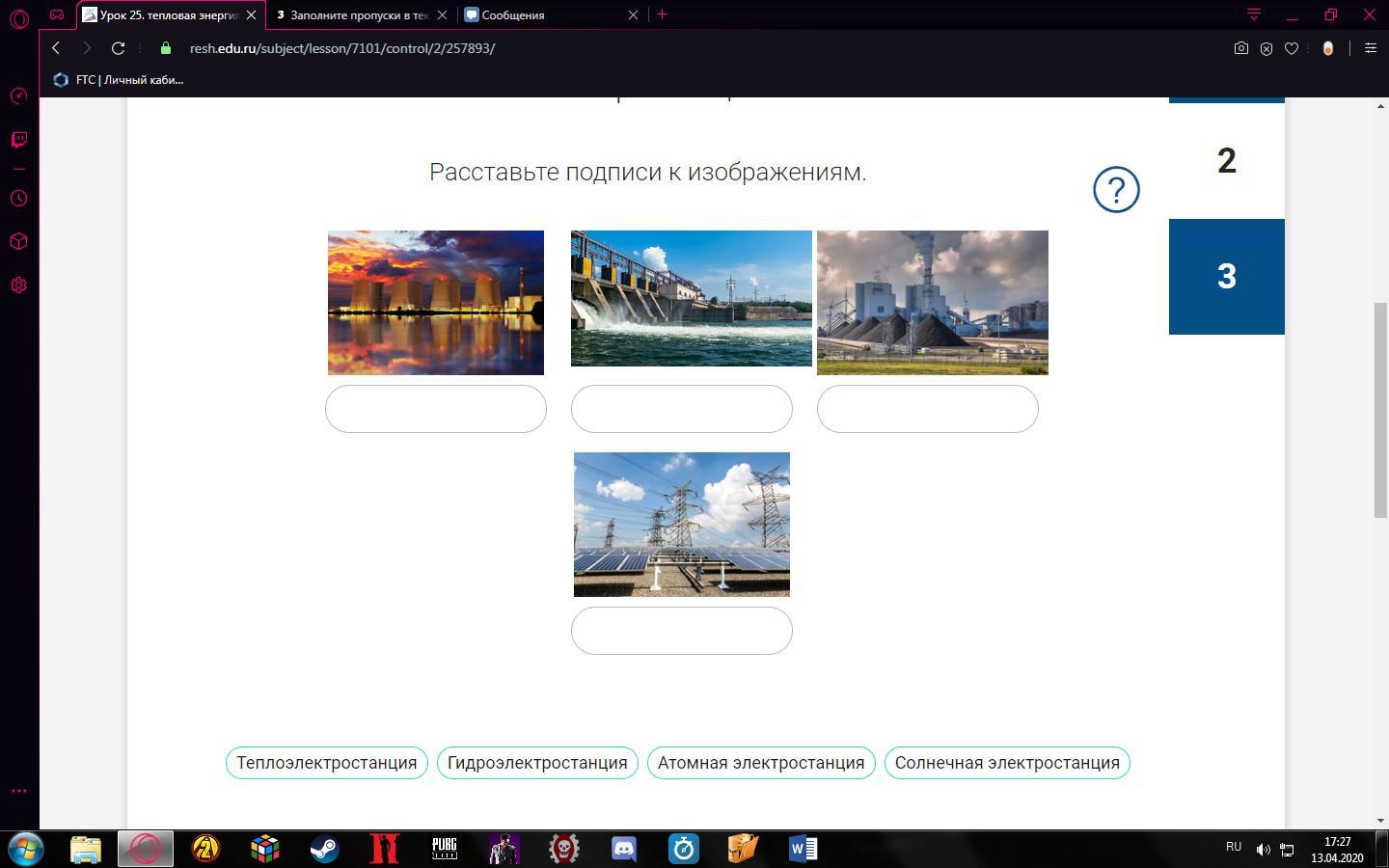Open the tab search menu icon
Screen dimensions: 1389x868
(x=1254, y=14)
